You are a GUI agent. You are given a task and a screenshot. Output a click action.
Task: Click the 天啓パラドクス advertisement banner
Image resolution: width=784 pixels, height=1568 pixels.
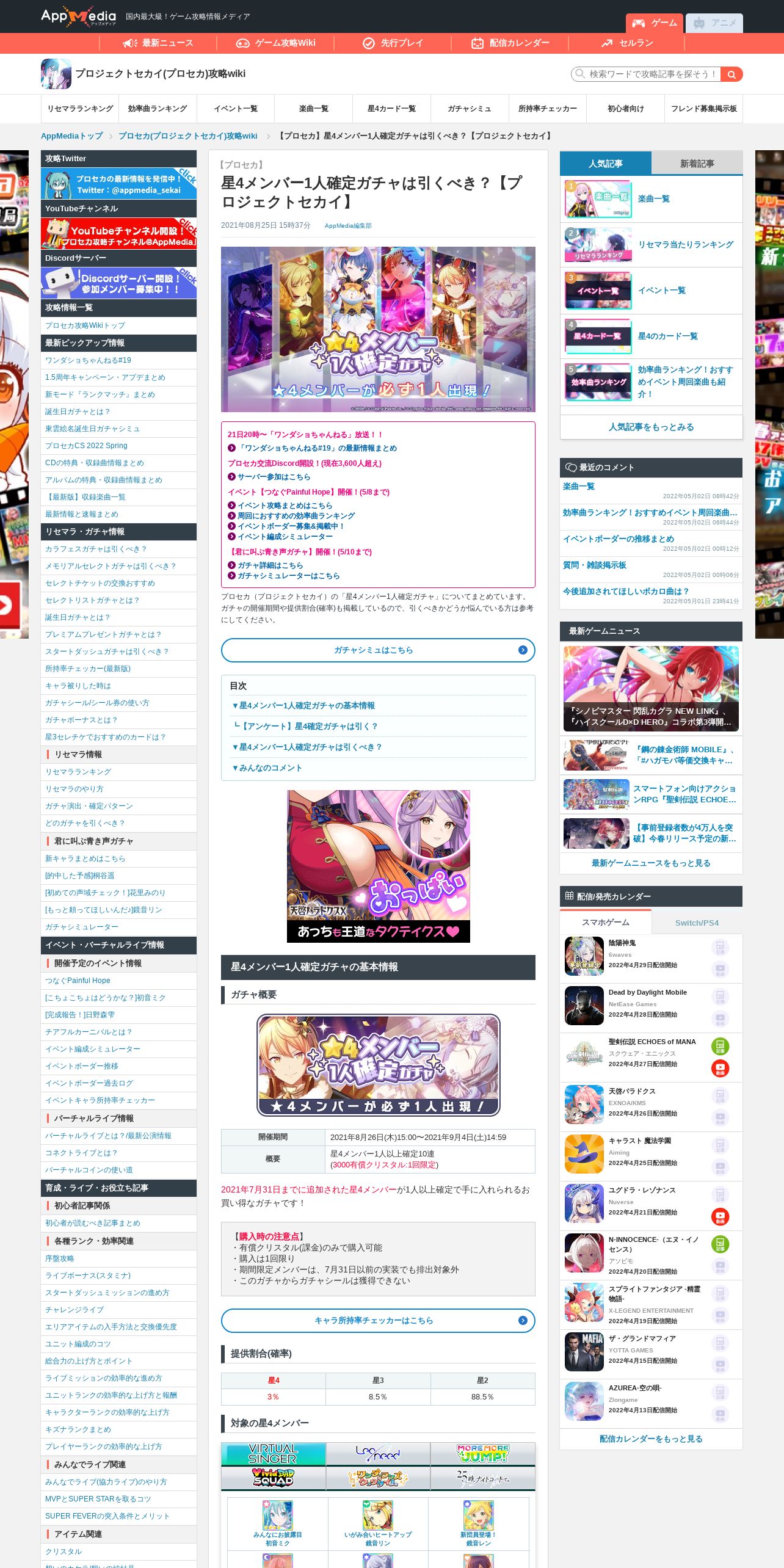[x=379, y=866]
